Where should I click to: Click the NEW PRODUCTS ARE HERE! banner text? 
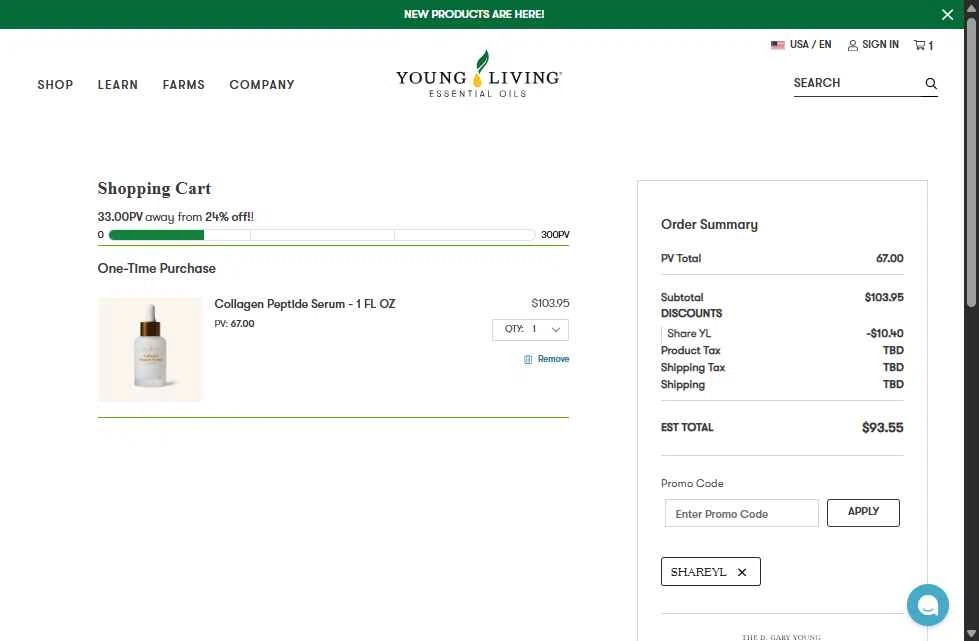tap(474, 14)
